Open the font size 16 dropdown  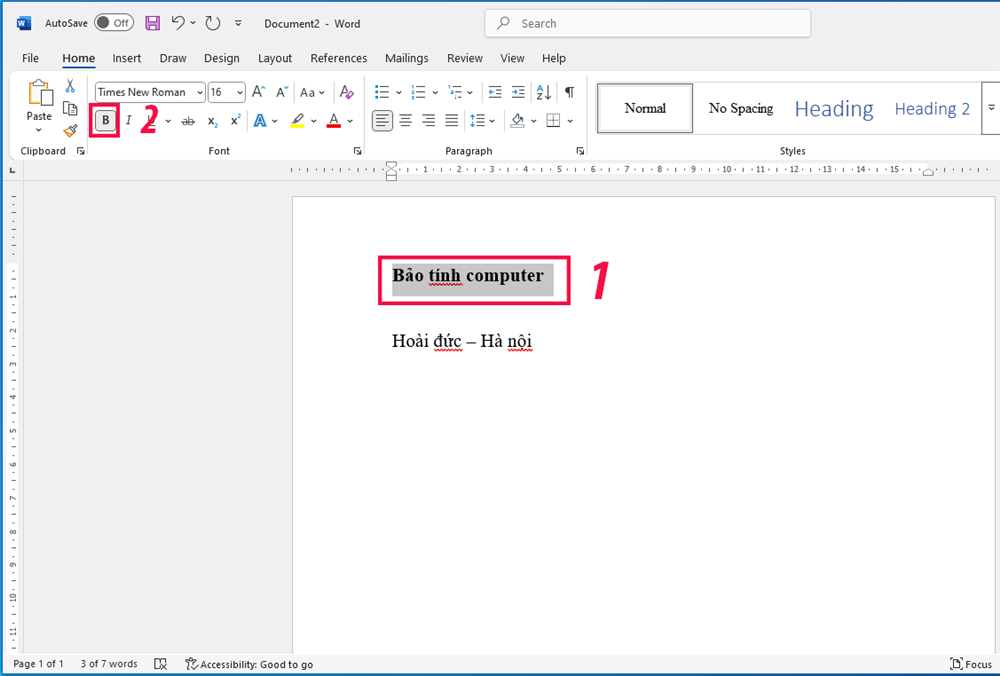click(240, 92)
